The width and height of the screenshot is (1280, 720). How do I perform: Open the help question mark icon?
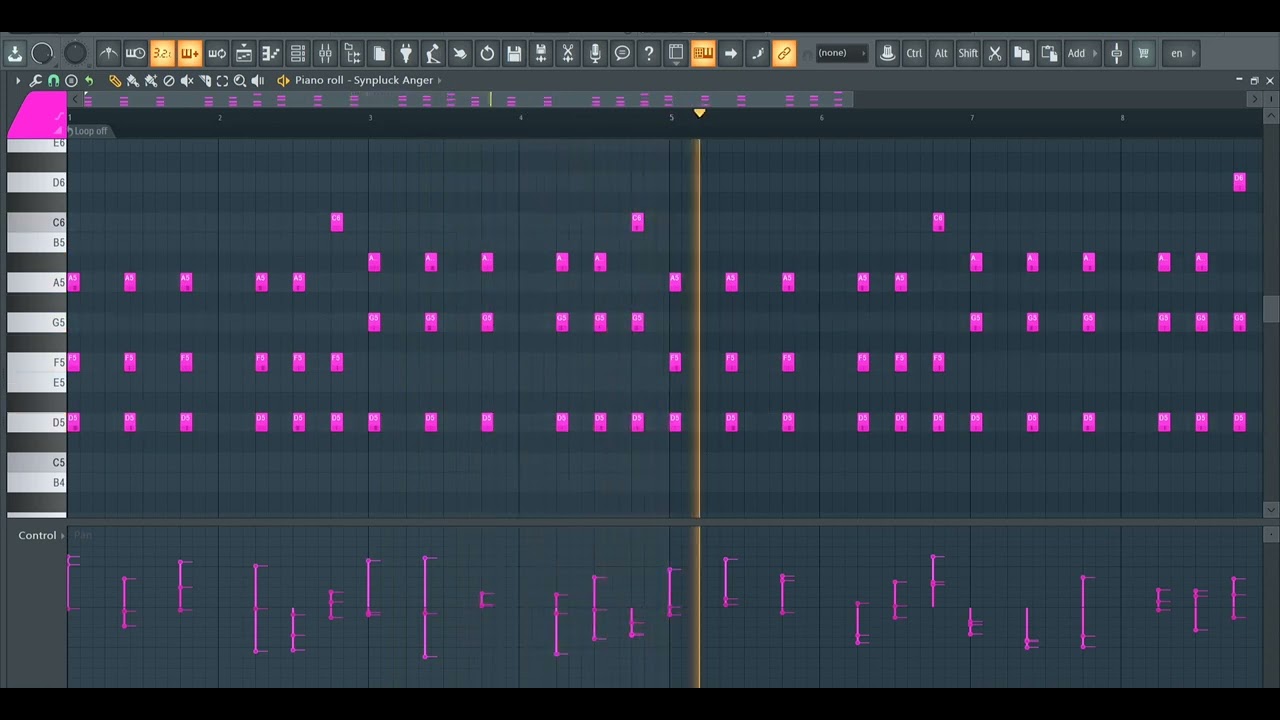coord(649,53)
